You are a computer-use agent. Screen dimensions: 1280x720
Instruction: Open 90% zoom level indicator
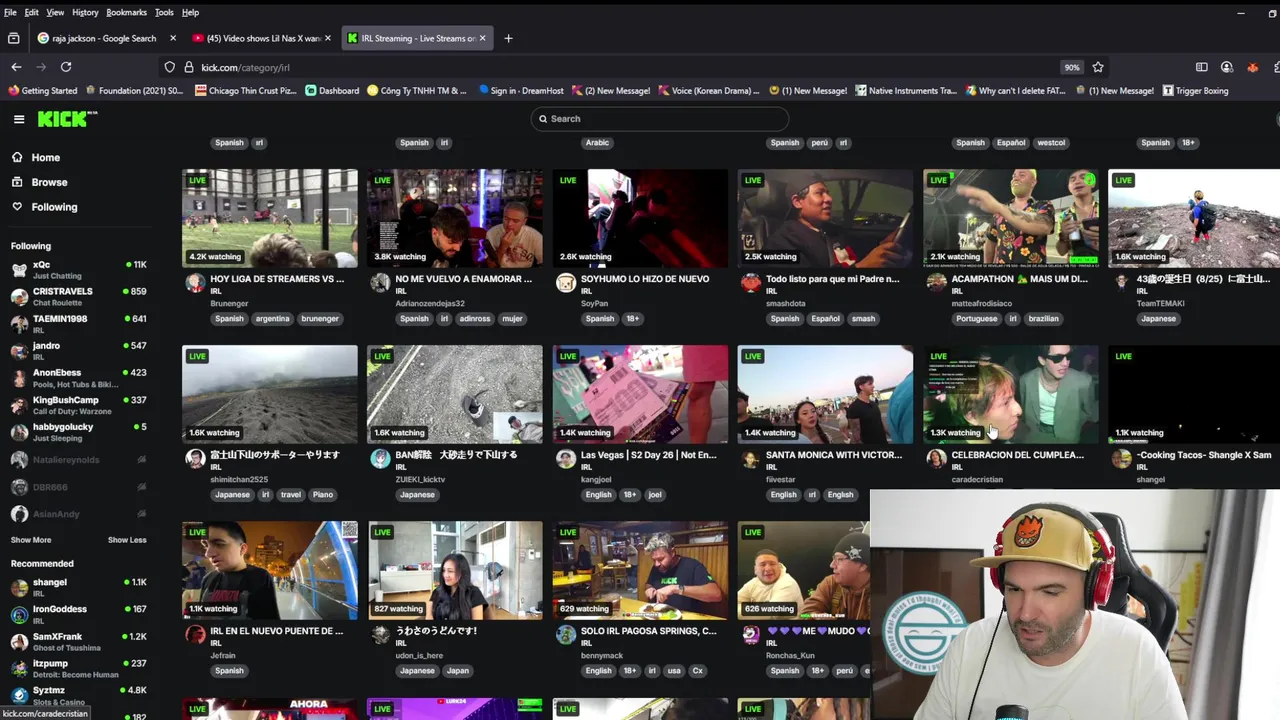coord(1071,67)
